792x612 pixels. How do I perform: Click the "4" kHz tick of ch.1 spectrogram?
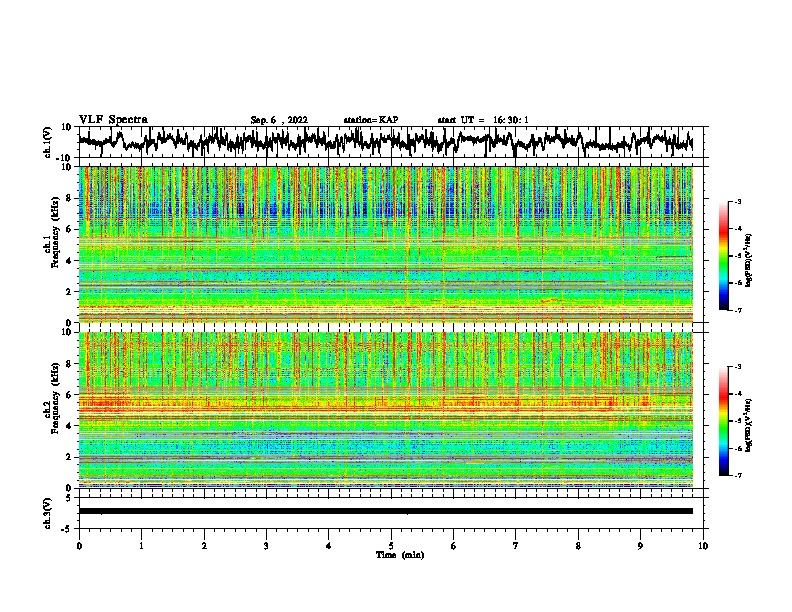pyautogui.click(x=69, y=261)
